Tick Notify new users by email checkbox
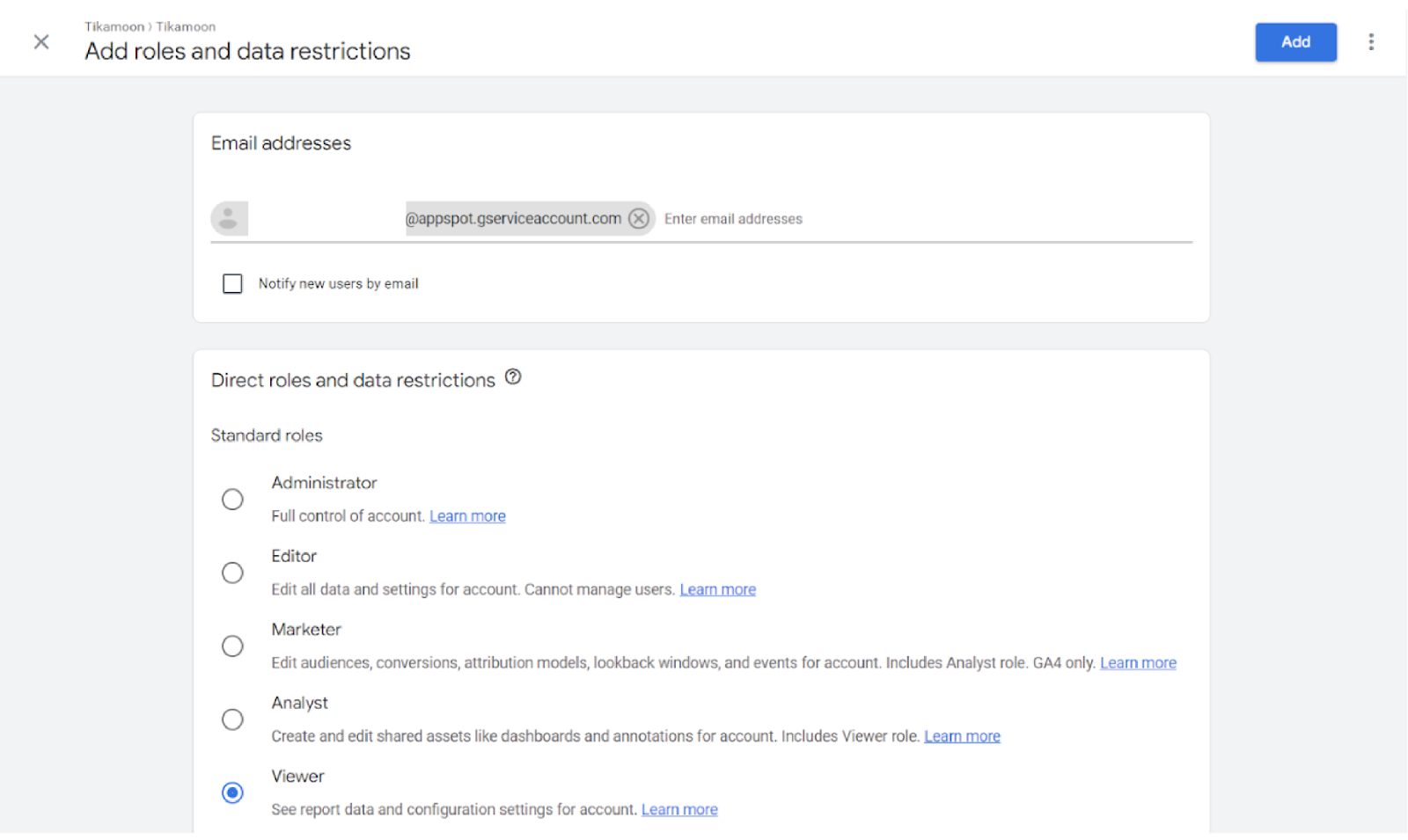Screen dimensions: 1408x840 (232, 283)
